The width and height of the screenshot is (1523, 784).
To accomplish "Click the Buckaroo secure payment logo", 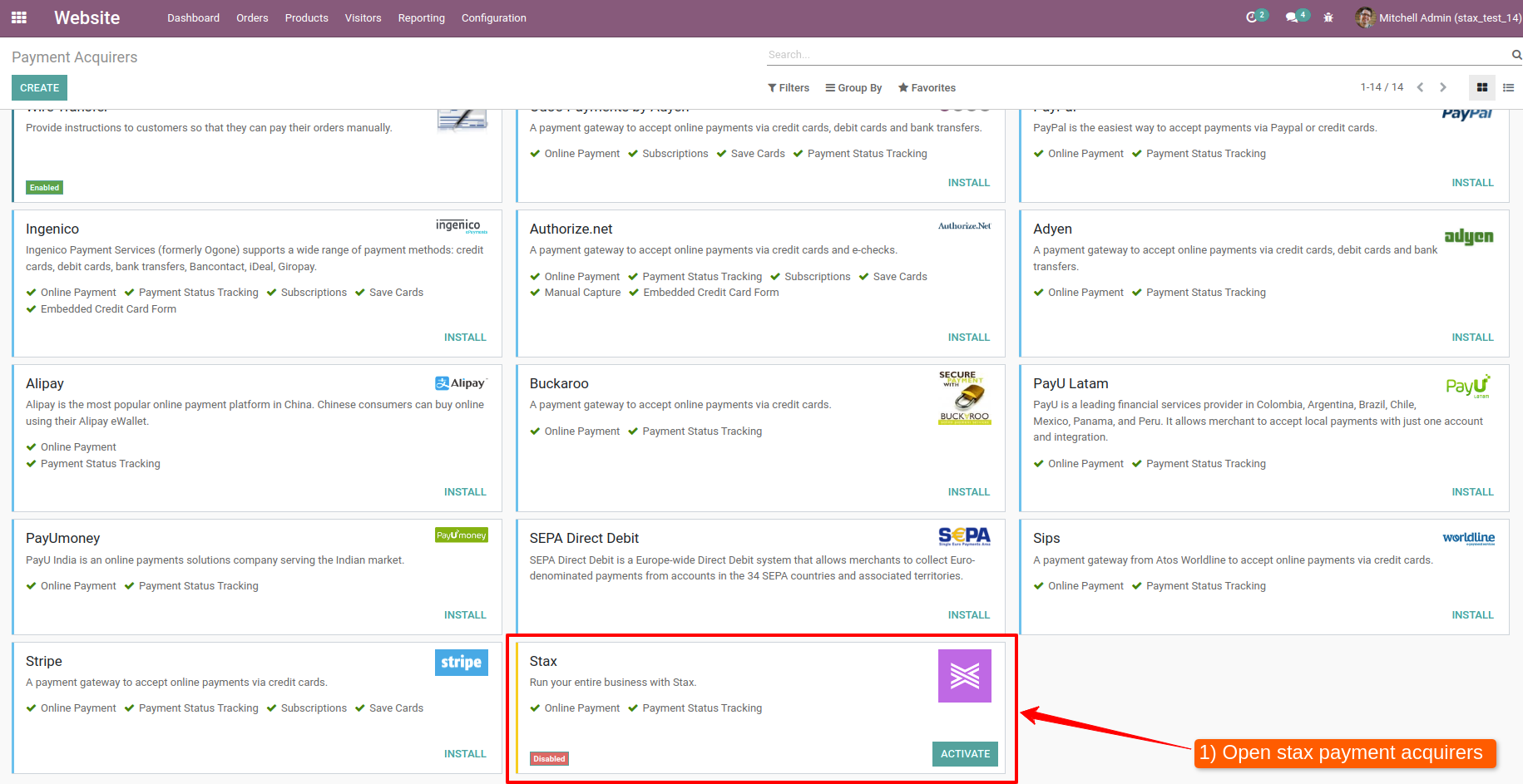I will [965, 397].
